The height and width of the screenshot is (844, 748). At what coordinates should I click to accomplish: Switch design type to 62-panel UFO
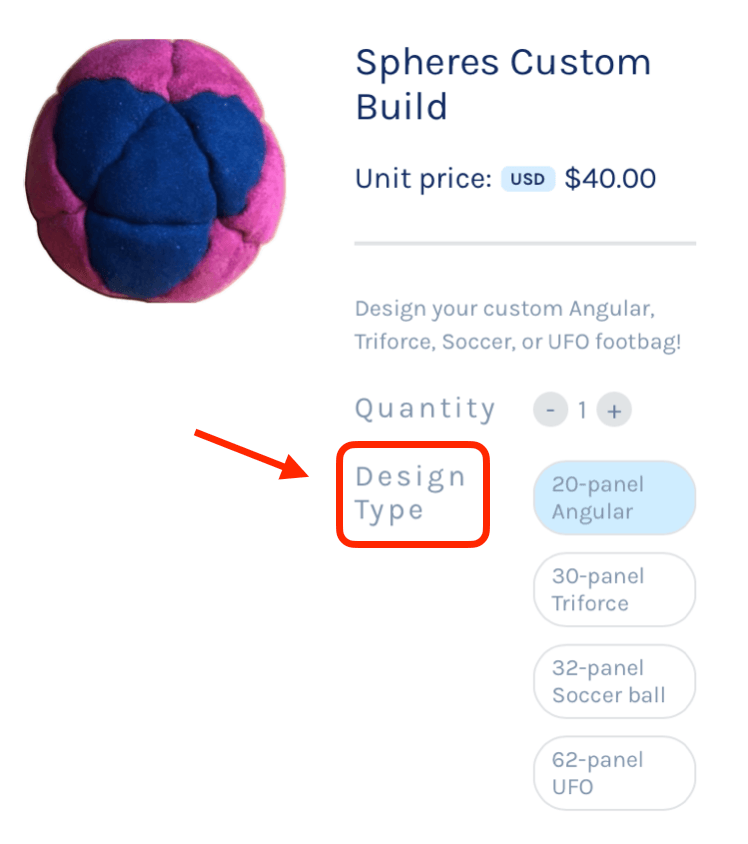pyautogui.click(x=614, y=774)
